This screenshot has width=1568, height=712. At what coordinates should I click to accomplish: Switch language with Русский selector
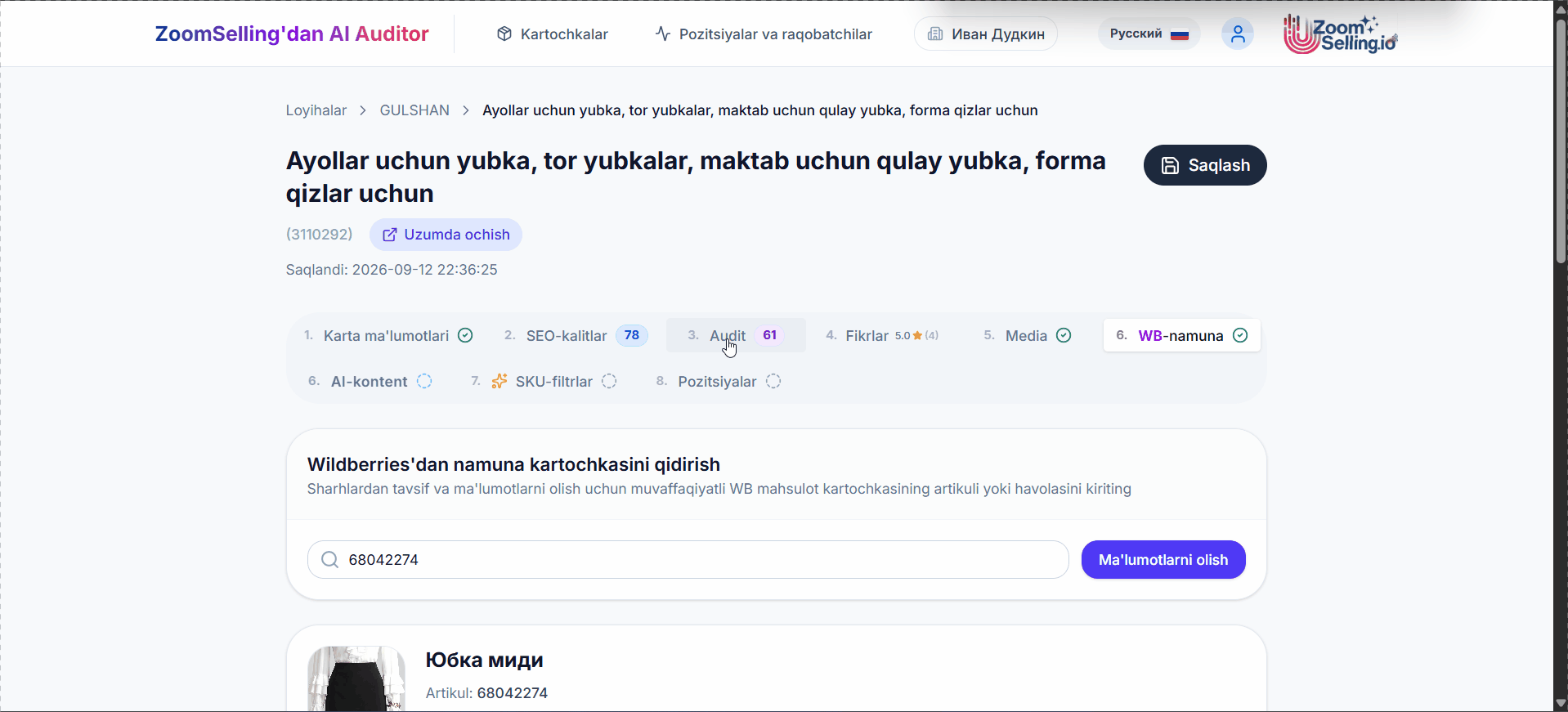click(x=1149, y=34)
